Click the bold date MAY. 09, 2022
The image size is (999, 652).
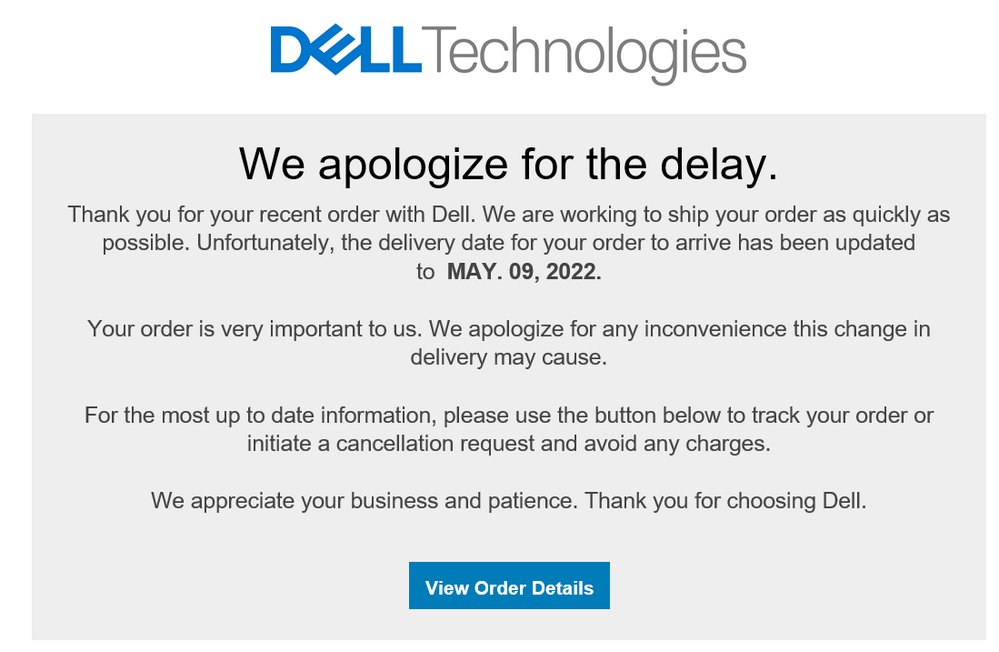[524, 272]
